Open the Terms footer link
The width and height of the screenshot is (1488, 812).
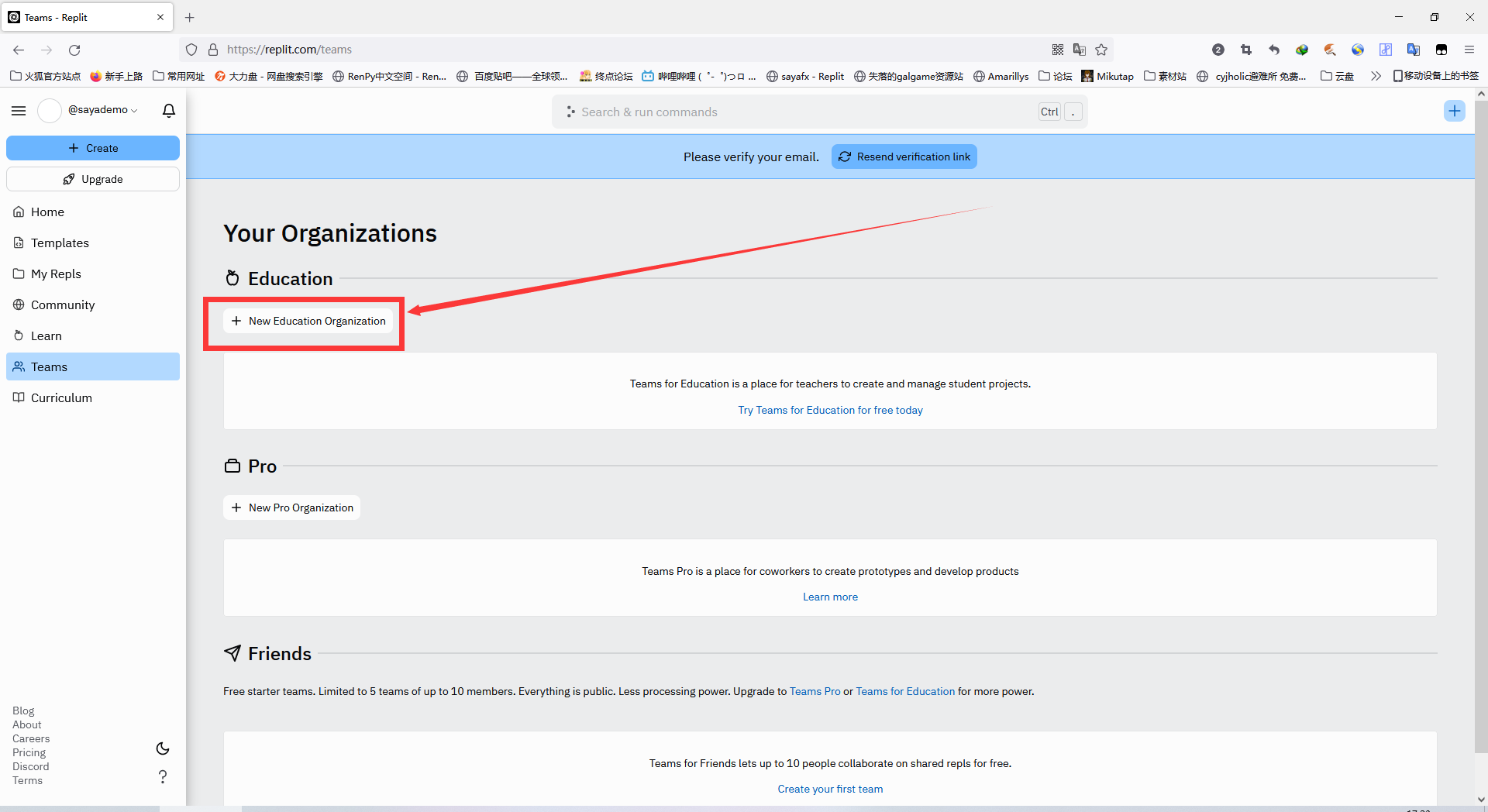pos(27,780)
